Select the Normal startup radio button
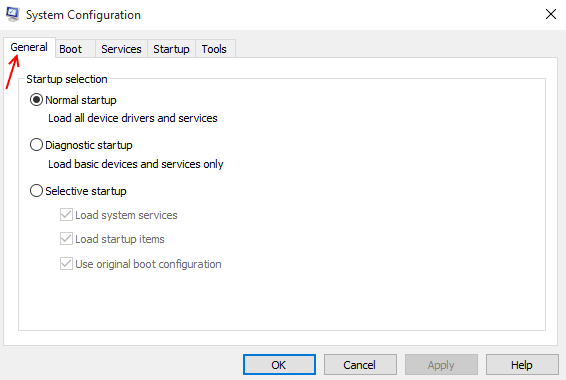 (36, 100)
